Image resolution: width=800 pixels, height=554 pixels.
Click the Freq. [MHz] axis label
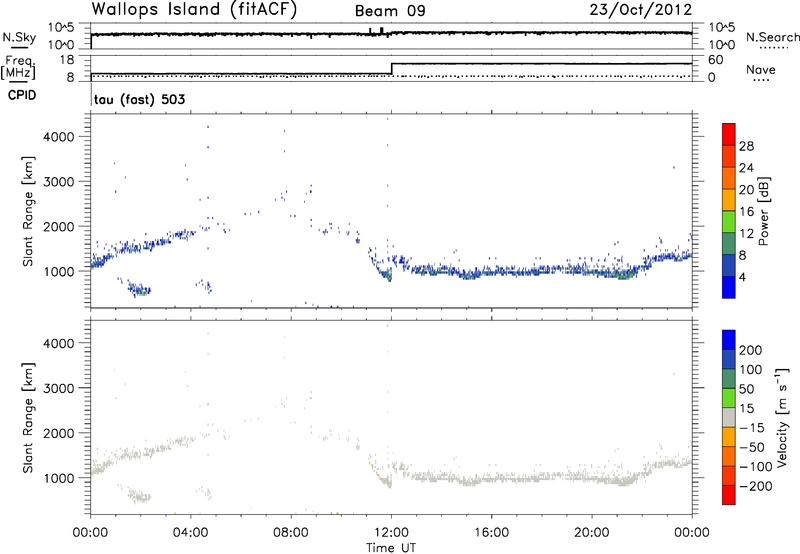[x=18, y=68]
